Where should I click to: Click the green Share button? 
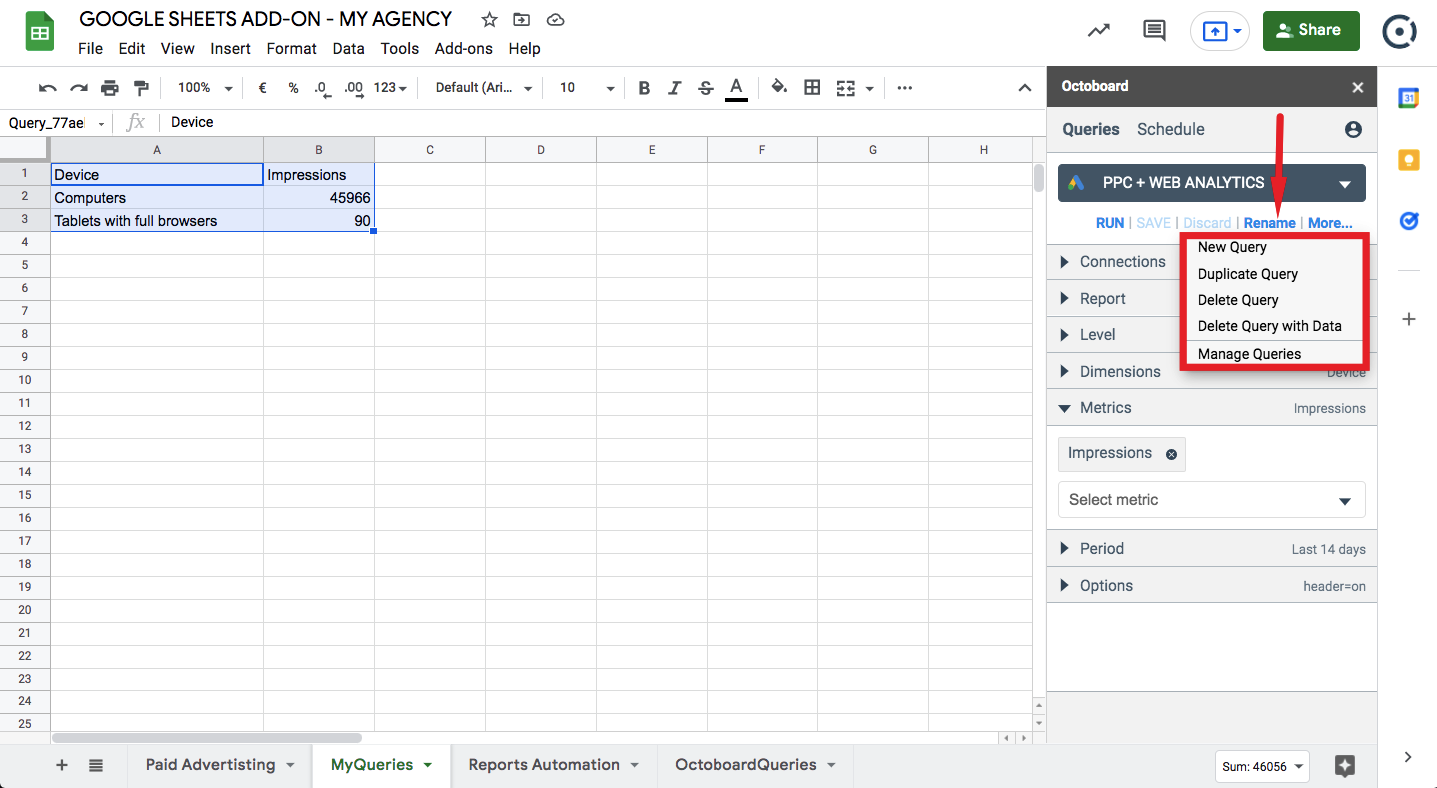1311,31
